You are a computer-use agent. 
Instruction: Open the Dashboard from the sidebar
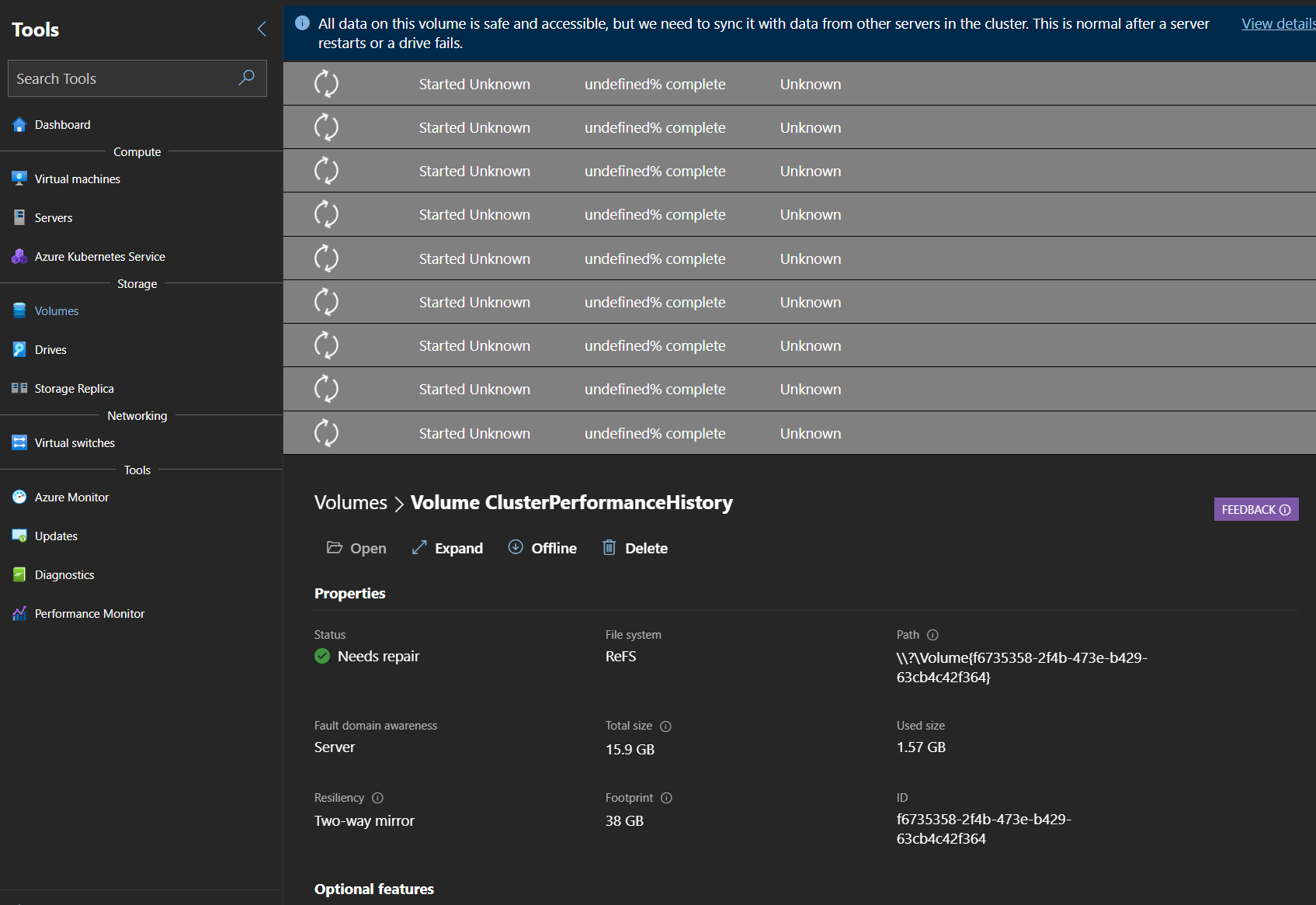click(62, 124)
